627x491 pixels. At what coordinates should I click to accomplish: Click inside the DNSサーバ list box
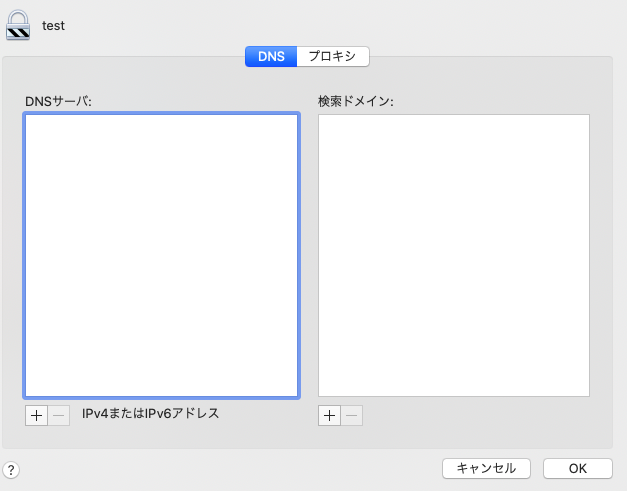point(161,255)
